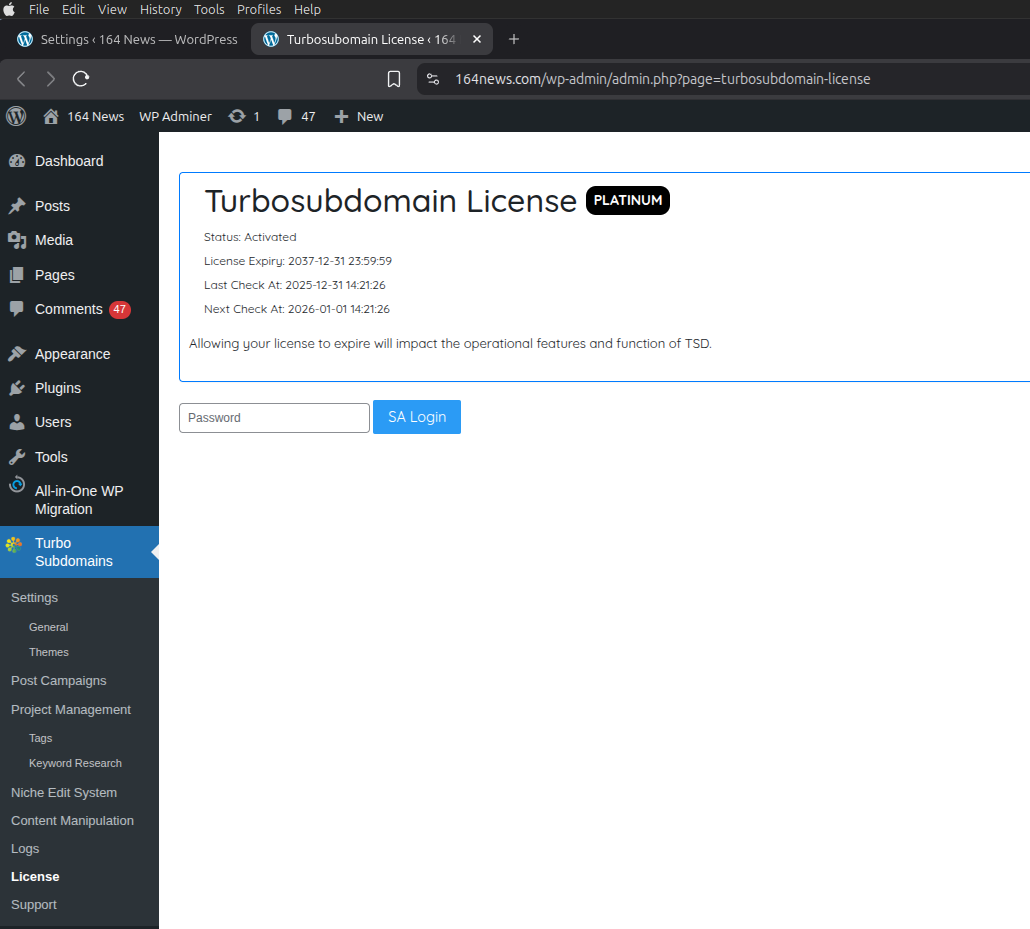The image size is (1030, 929).
Task: Click the browser reload icon
Action: (82, 78)
